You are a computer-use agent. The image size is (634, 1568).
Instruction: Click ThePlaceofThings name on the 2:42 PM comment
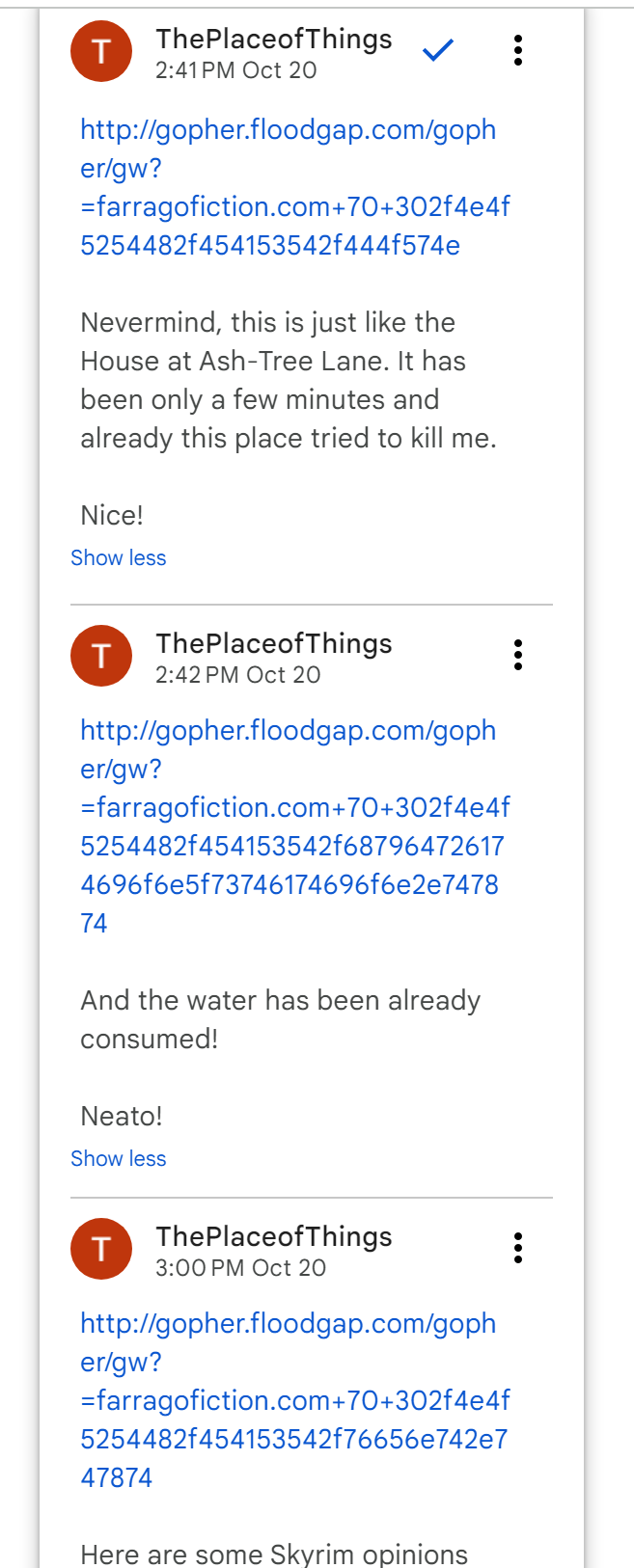coord(274,643)
